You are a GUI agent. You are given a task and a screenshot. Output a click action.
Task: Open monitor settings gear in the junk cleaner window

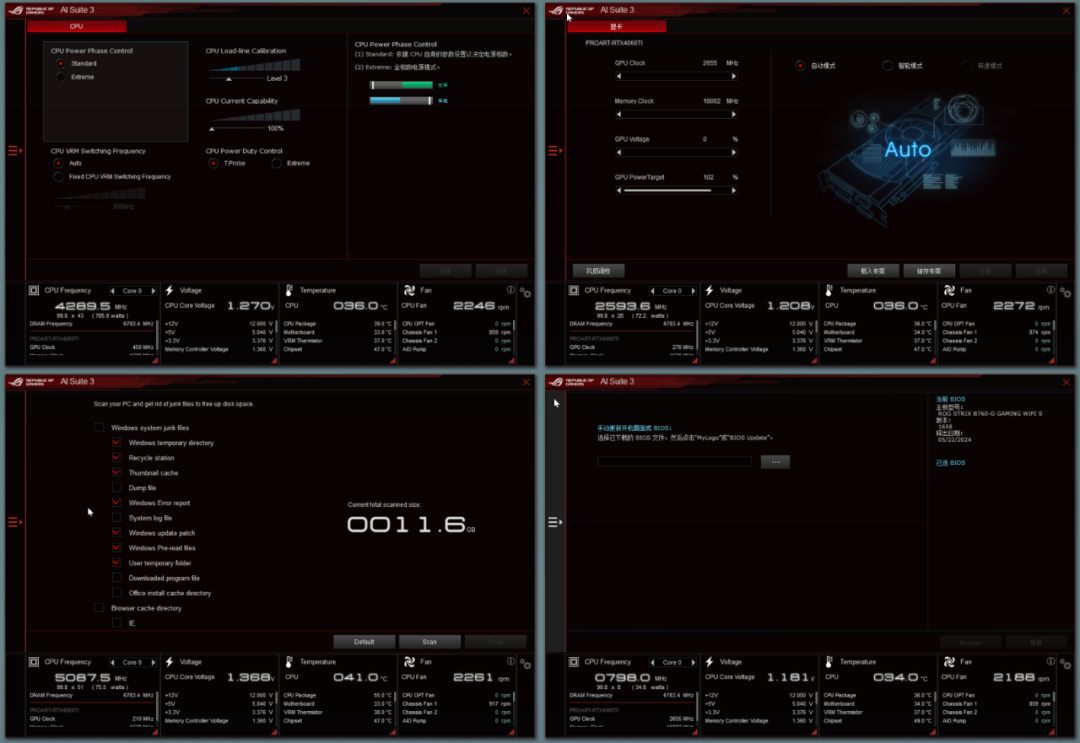[x=526, y=664]
